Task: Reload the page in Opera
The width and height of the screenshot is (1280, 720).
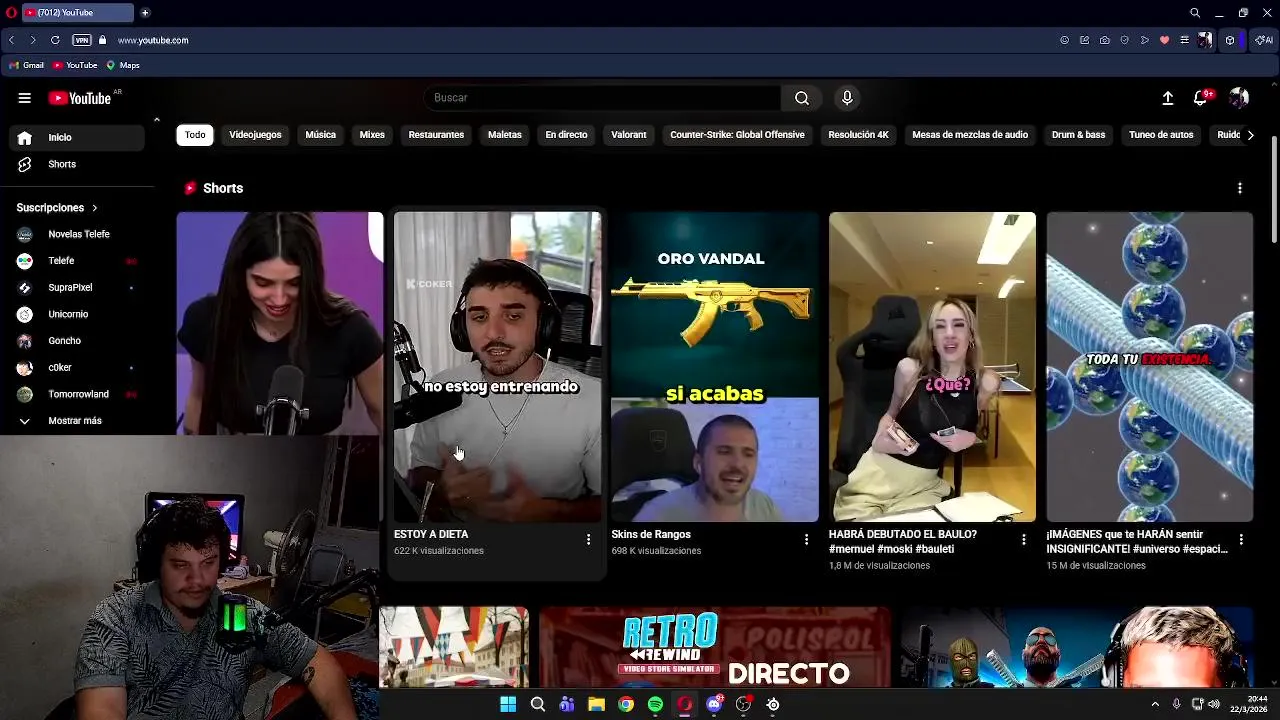Action: pyautogui.click(x=55, y=40)
